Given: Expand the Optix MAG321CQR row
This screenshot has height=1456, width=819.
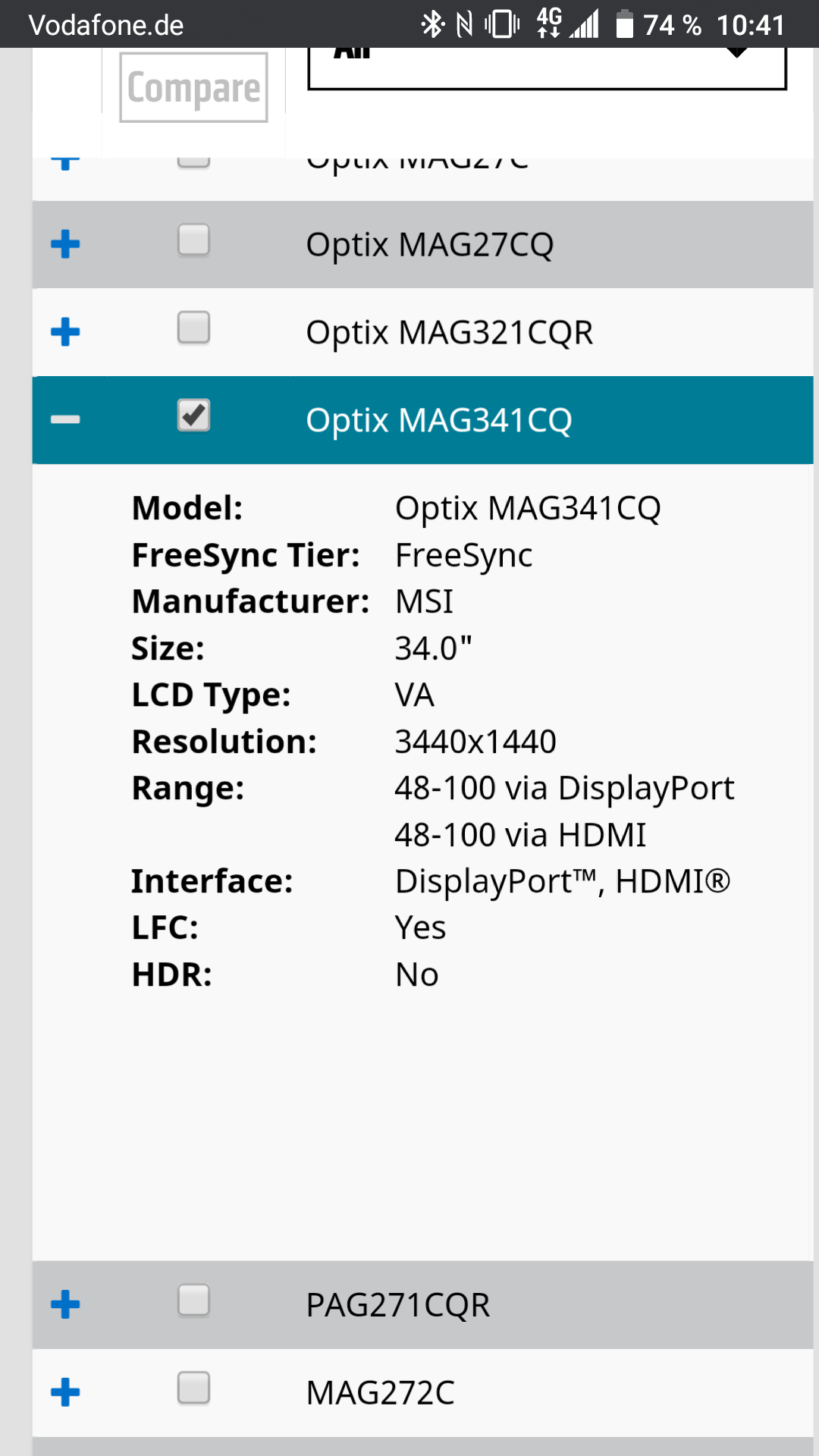Looking at the screenshot, I should coord(65,332).
